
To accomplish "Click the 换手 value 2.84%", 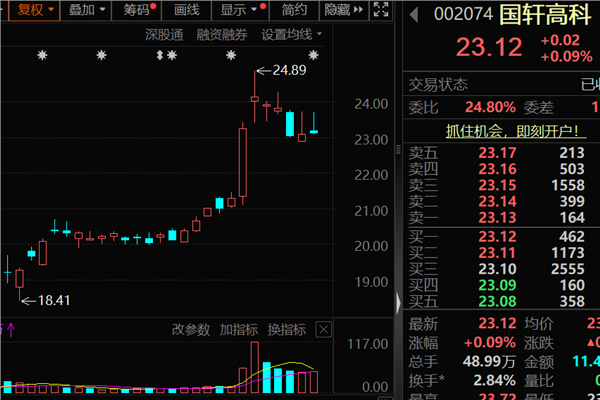I will pos(494,380).
